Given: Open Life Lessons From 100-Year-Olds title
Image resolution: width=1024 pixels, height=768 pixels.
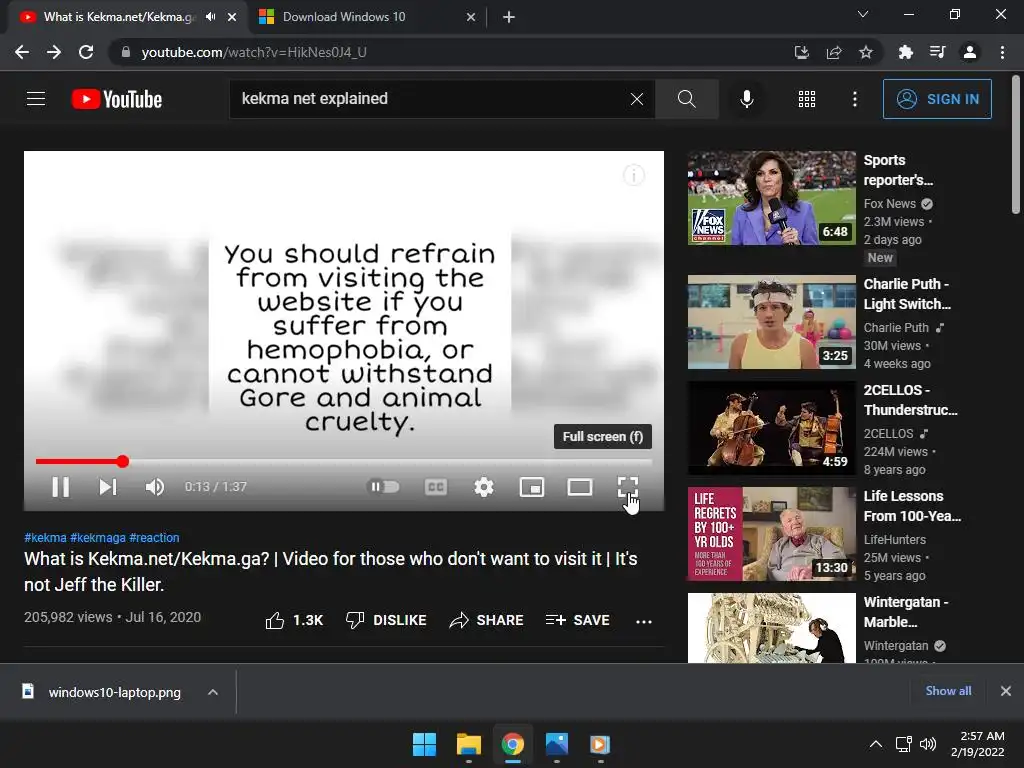Looking at the screenshot, I should click(x=912, y=506).
